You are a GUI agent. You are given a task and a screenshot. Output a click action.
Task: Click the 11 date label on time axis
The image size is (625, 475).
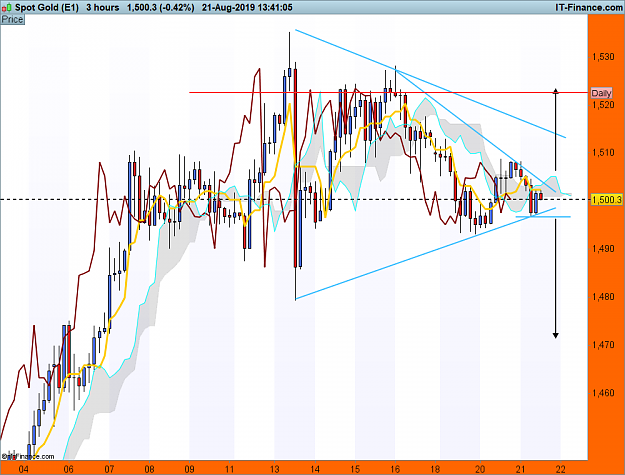tap(230, 469)
